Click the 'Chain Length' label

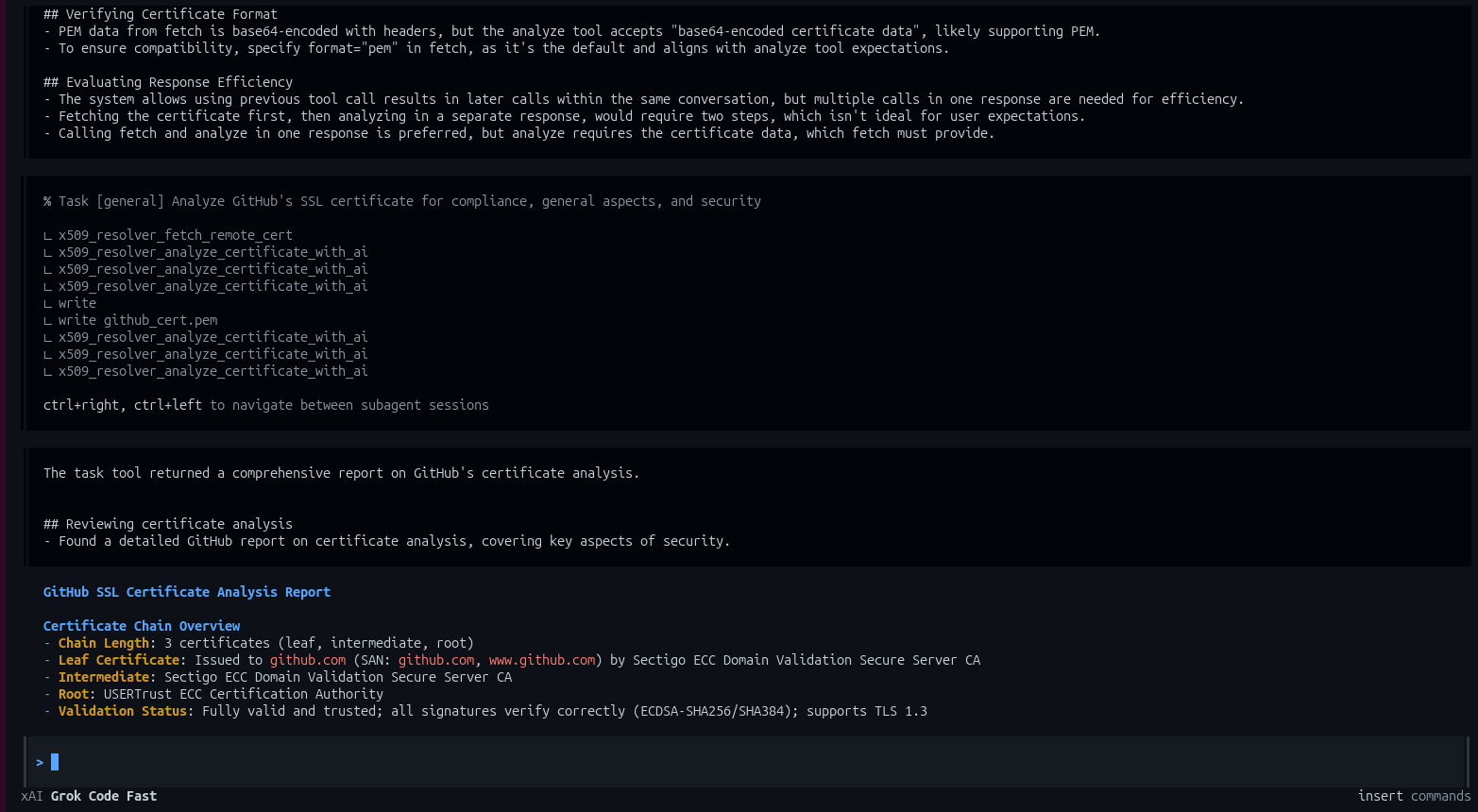104,643
